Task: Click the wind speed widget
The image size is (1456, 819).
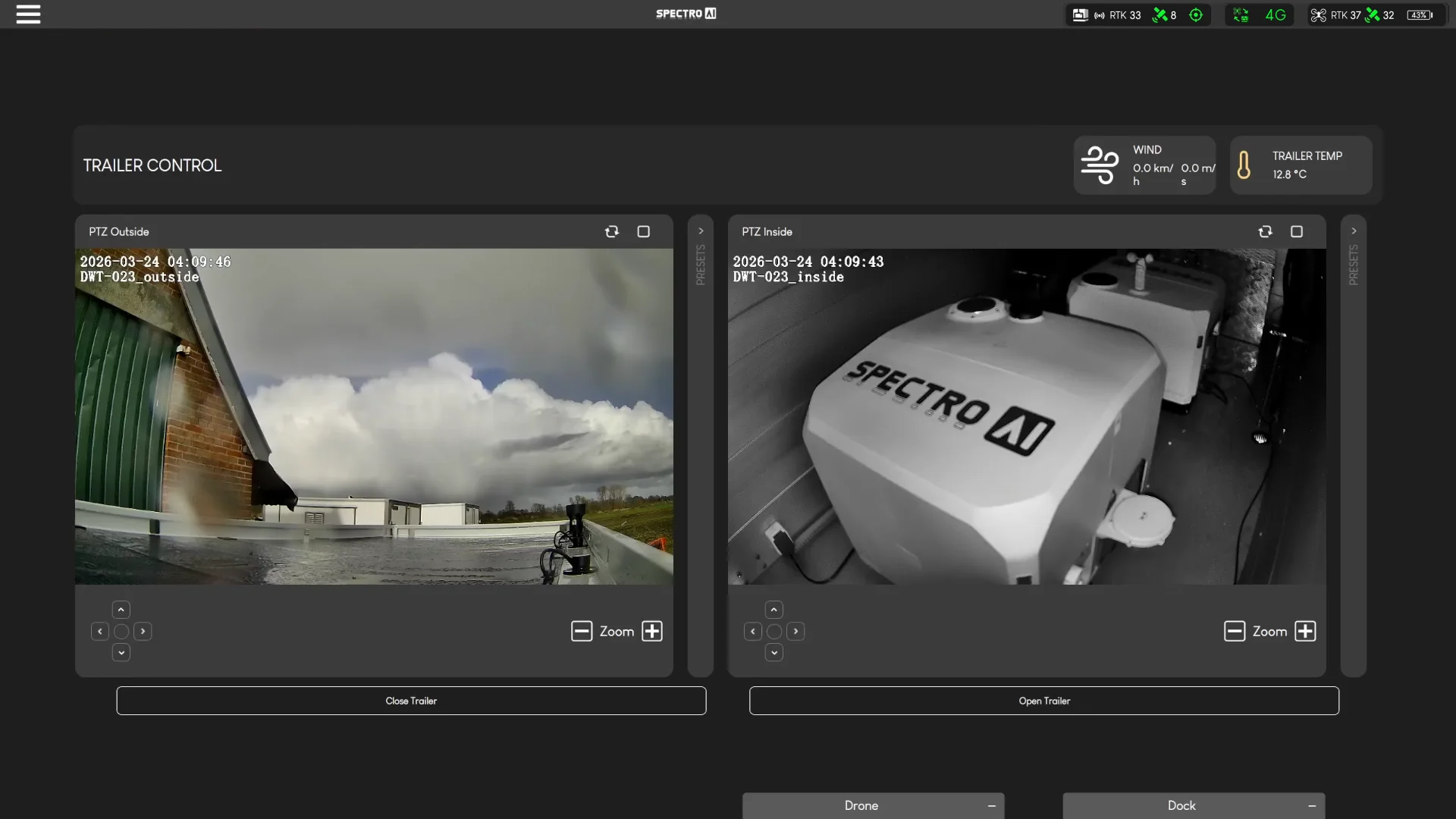Action: 1144,165
